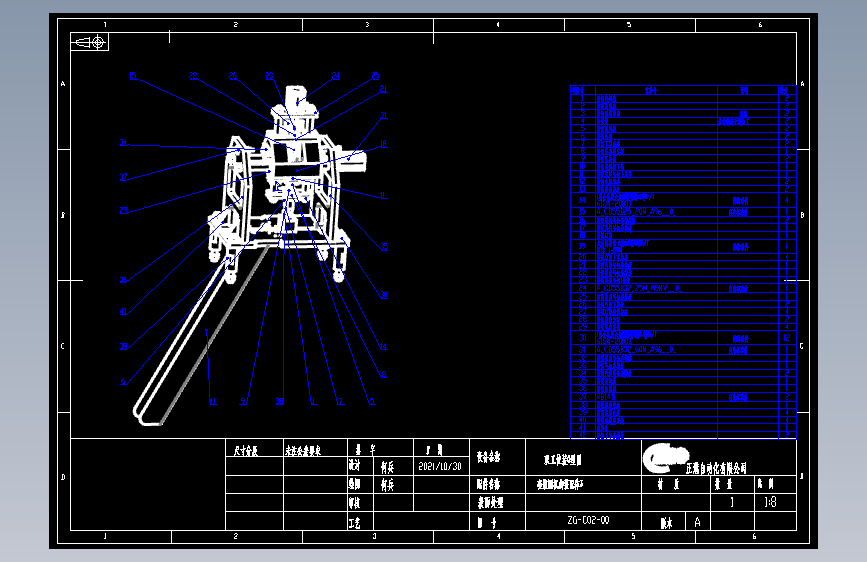Viewport: 867px width, 562px height.
Task: Select balloon number 6
Action: 123,382
